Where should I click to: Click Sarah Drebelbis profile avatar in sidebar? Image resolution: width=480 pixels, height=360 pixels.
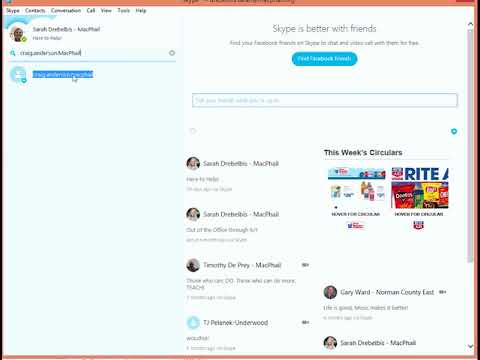[18, 33]
